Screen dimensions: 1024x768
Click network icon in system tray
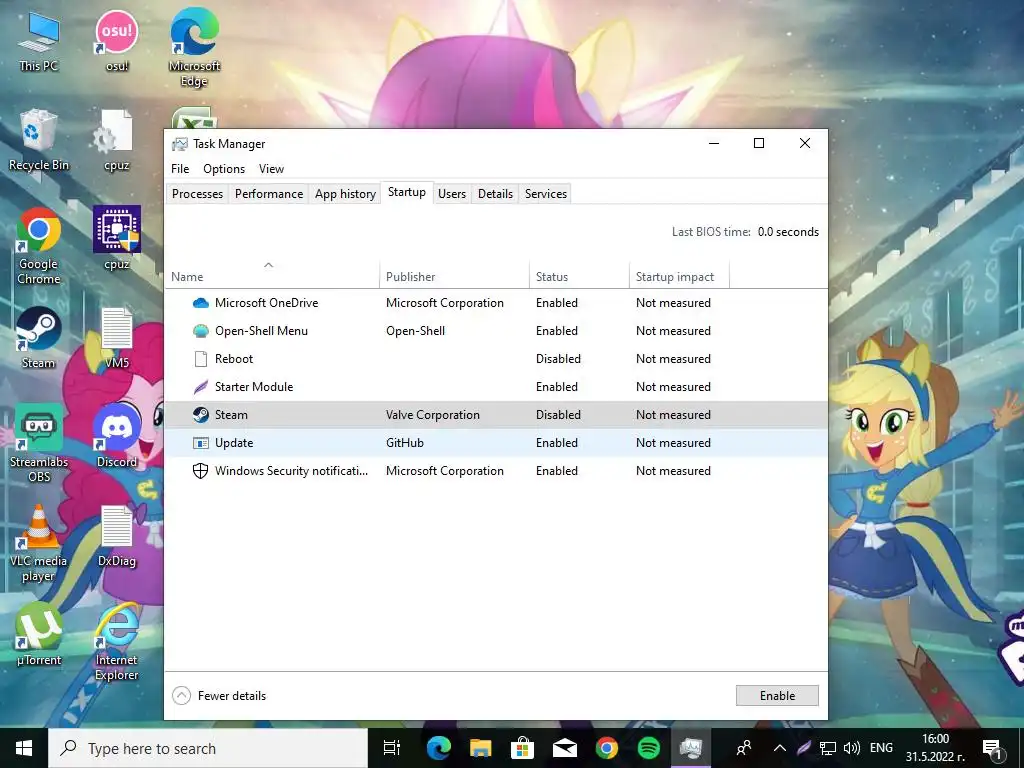click(x=828, y=748)
